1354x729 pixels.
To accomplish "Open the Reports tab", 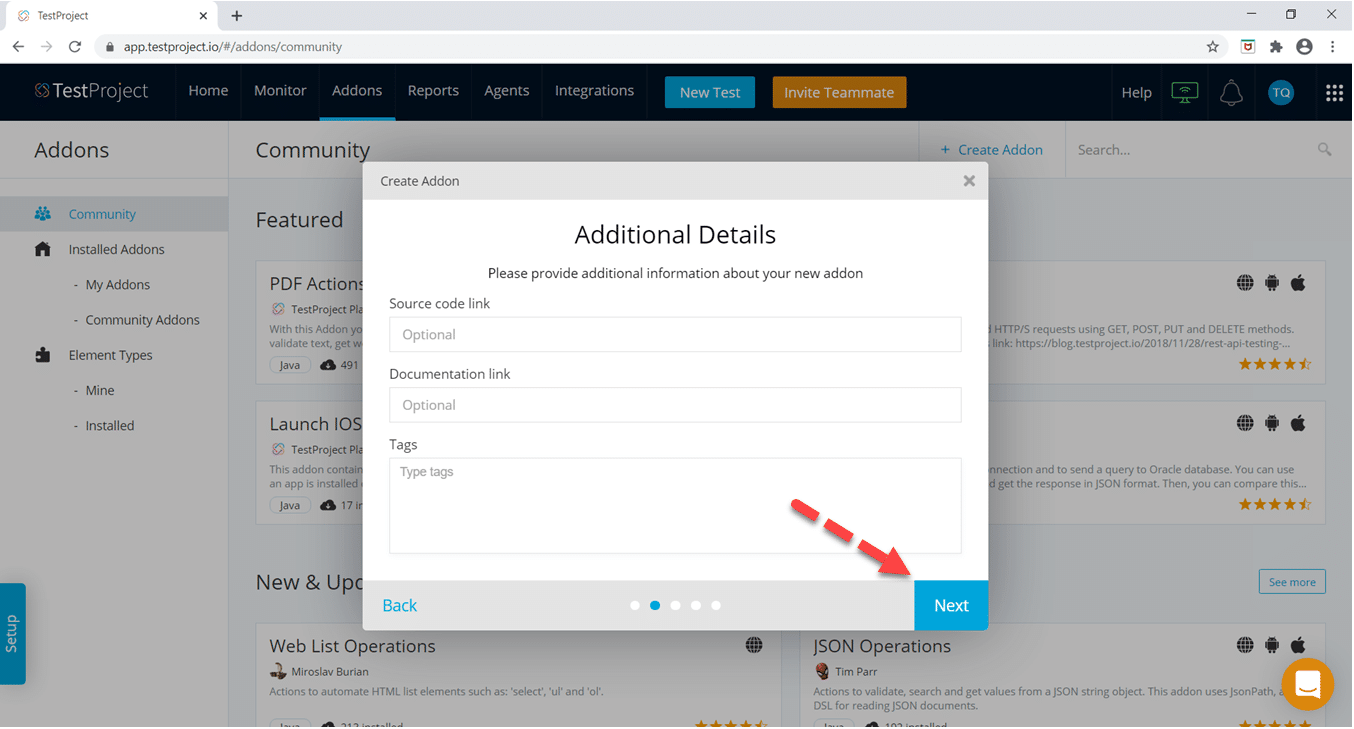I will point(433,91).
